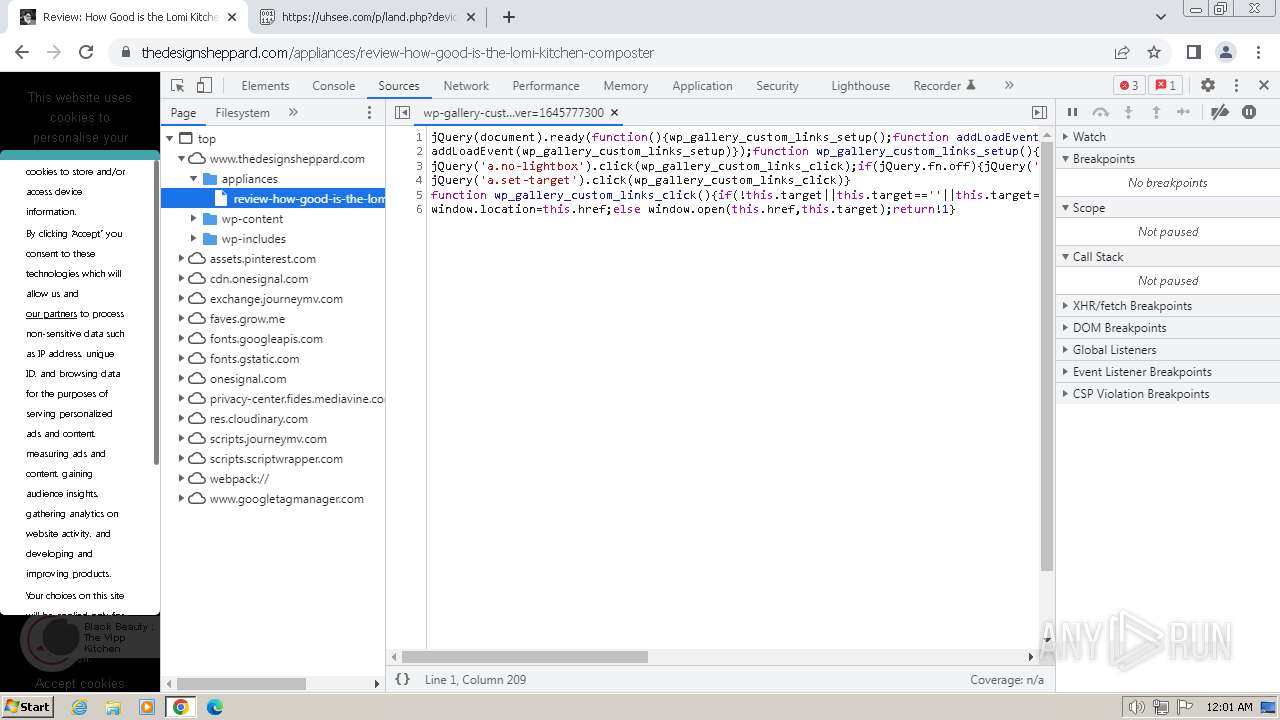Click the code editor horizontal scrollbar

(525, 657)
